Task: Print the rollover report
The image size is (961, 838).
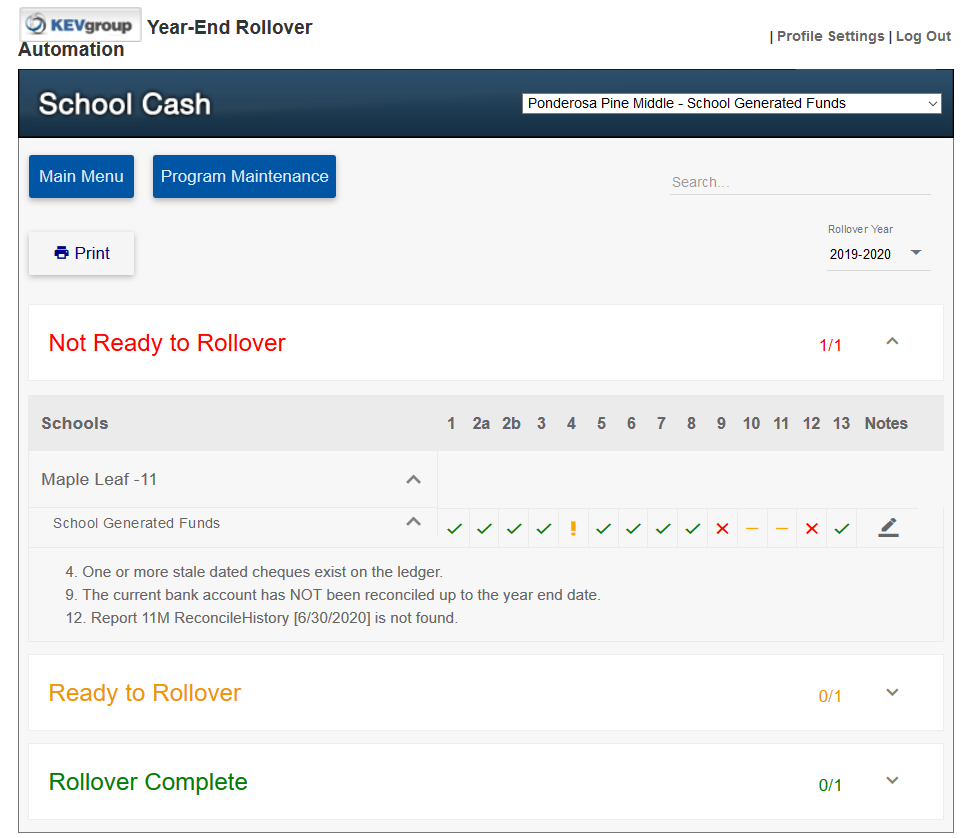Action: tap(82, 253)
